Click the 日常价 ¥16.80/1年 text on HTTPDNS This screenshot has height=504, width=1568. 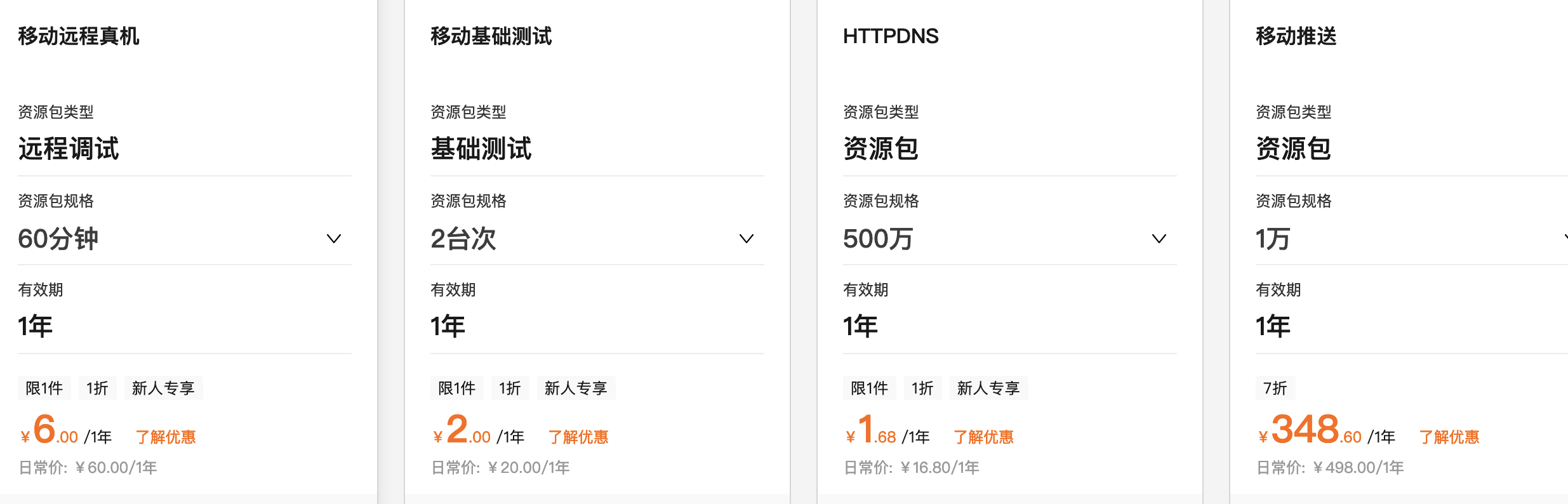(910, 467)
